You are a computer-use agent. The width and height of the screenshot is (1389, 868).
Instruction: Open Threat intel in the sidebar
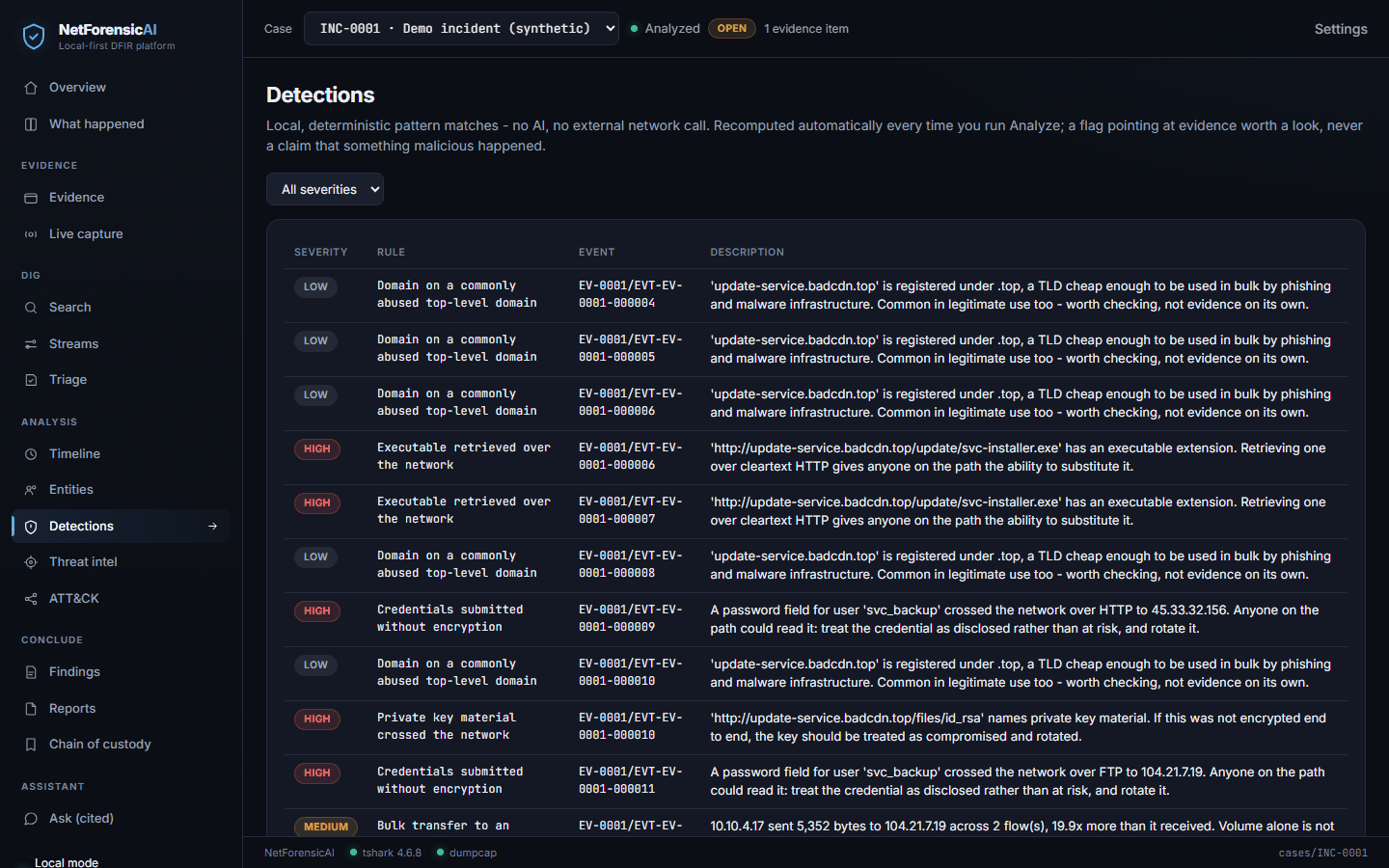click(x=122, y=562)
